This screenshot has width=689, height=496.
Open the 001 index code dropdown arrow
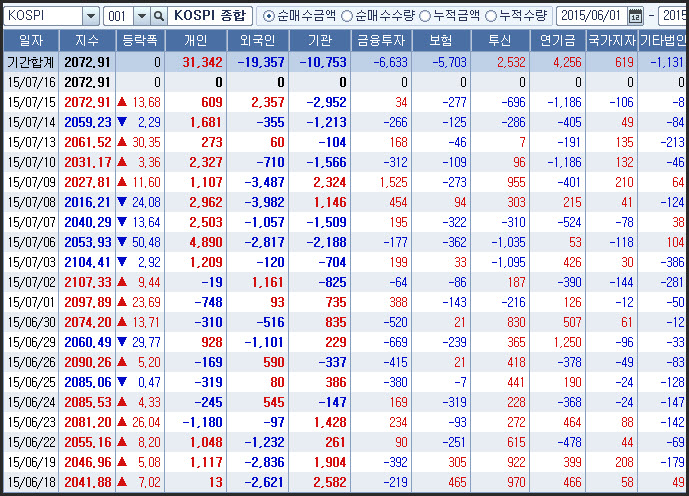point(141,16)
